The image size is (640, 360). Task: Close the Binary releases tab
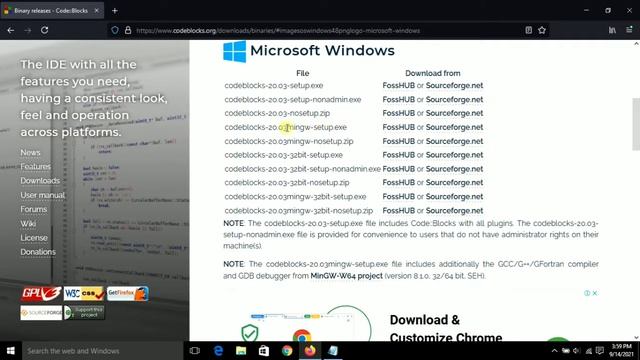click(97, 11)
